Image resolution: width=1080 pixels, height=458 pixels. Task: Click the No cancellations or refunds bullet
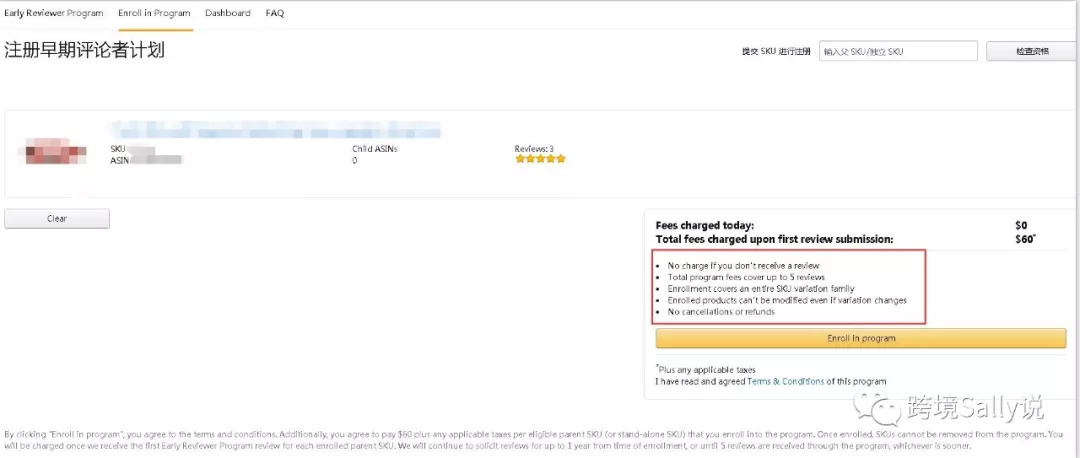coord(721,312)
